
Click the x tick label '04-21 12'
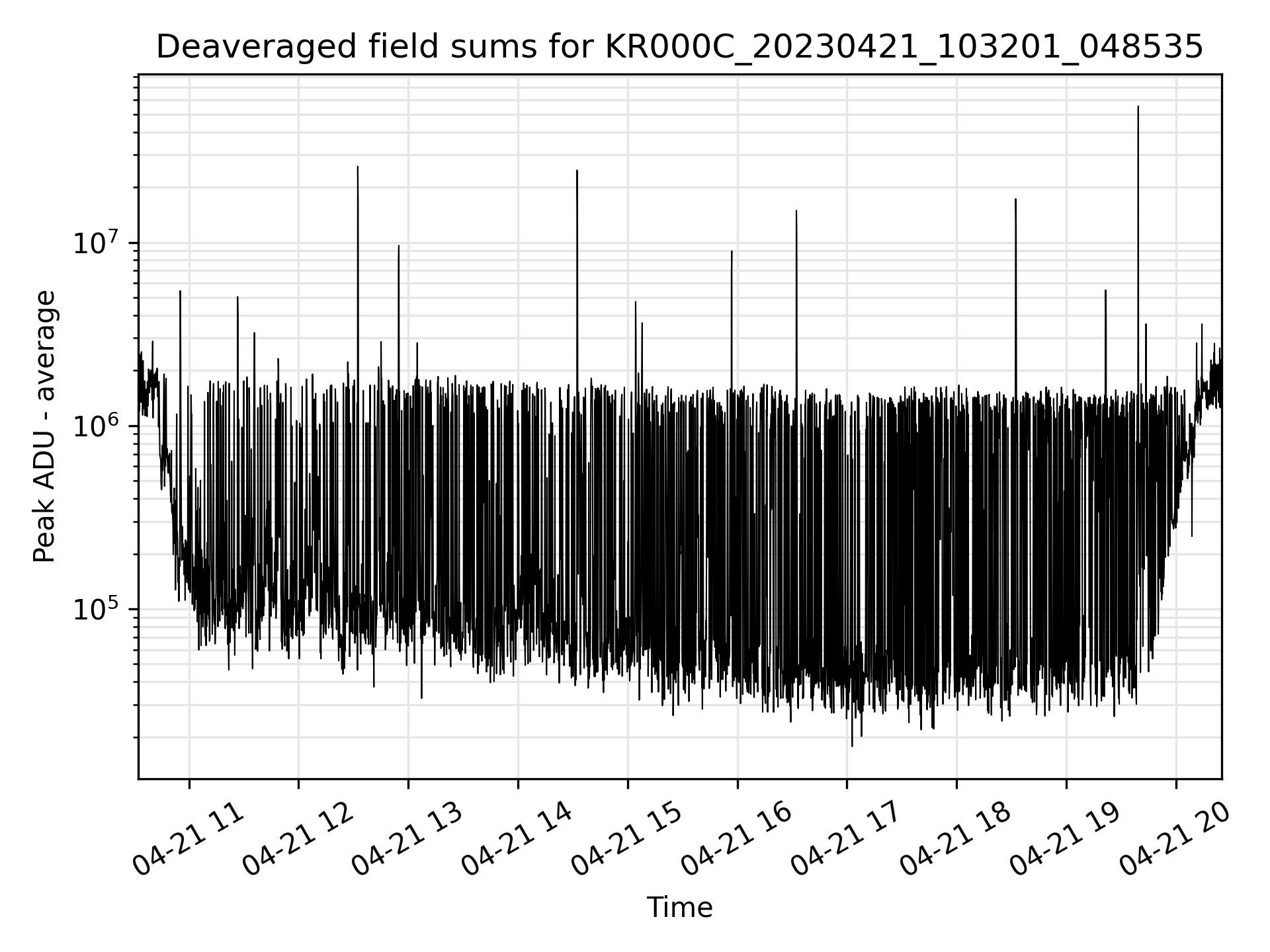point(299,840)
